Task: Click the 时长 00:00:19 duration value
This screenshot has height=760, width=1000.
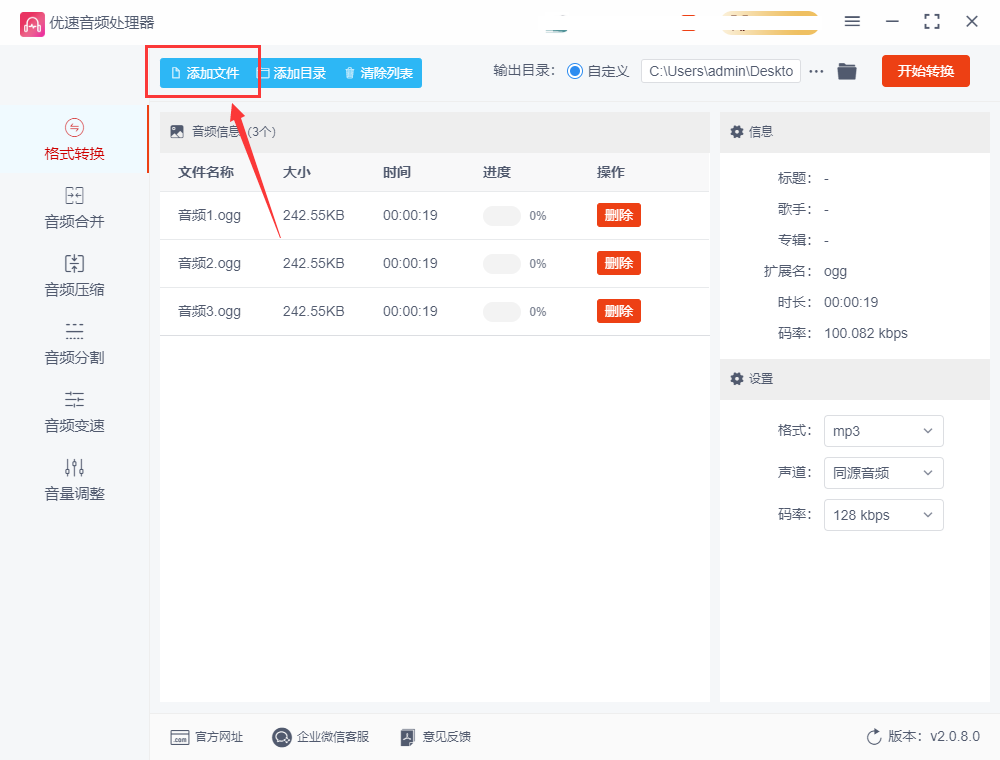Action: [x=851, y=302]
